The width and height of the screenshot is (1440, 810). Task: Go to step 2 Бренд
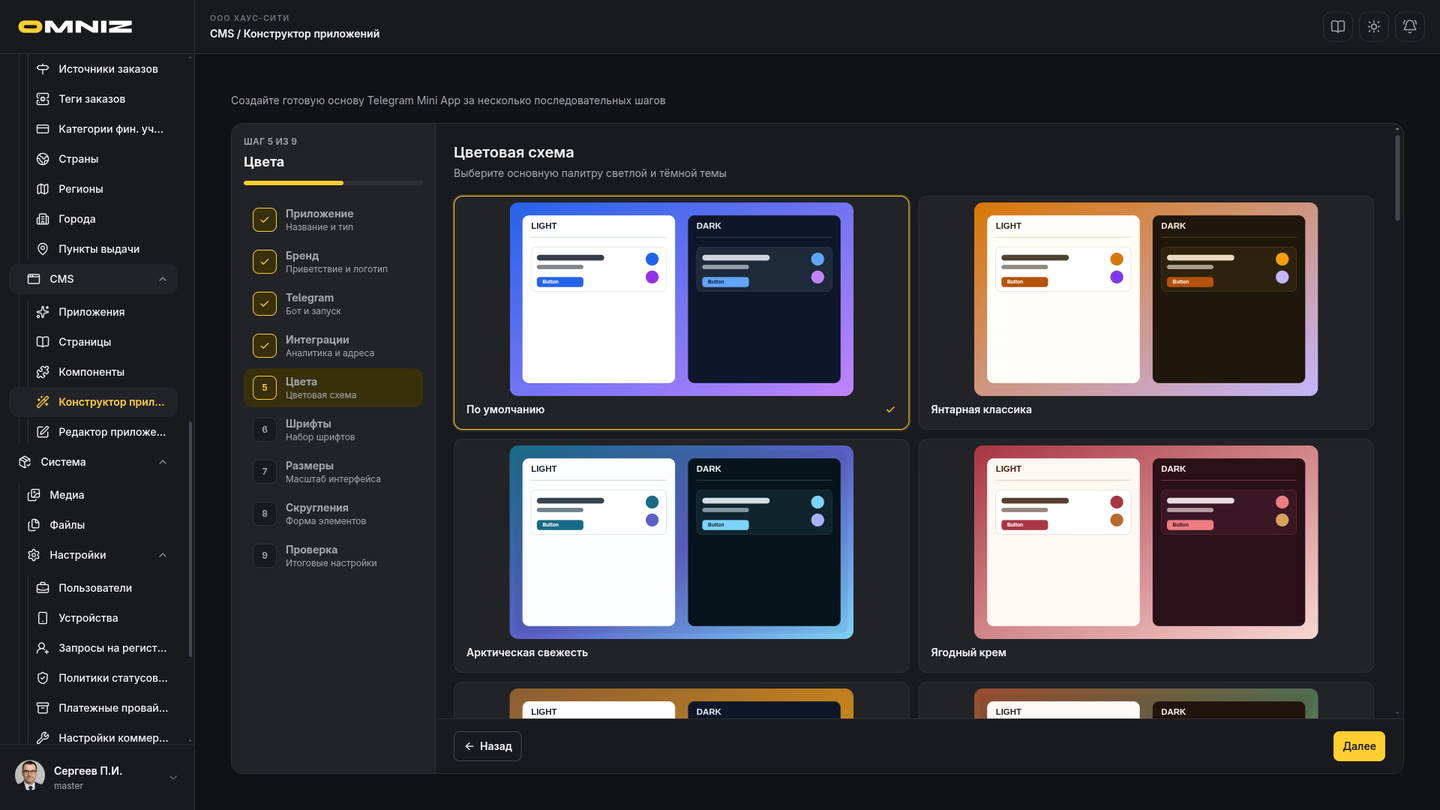[333, 262]
